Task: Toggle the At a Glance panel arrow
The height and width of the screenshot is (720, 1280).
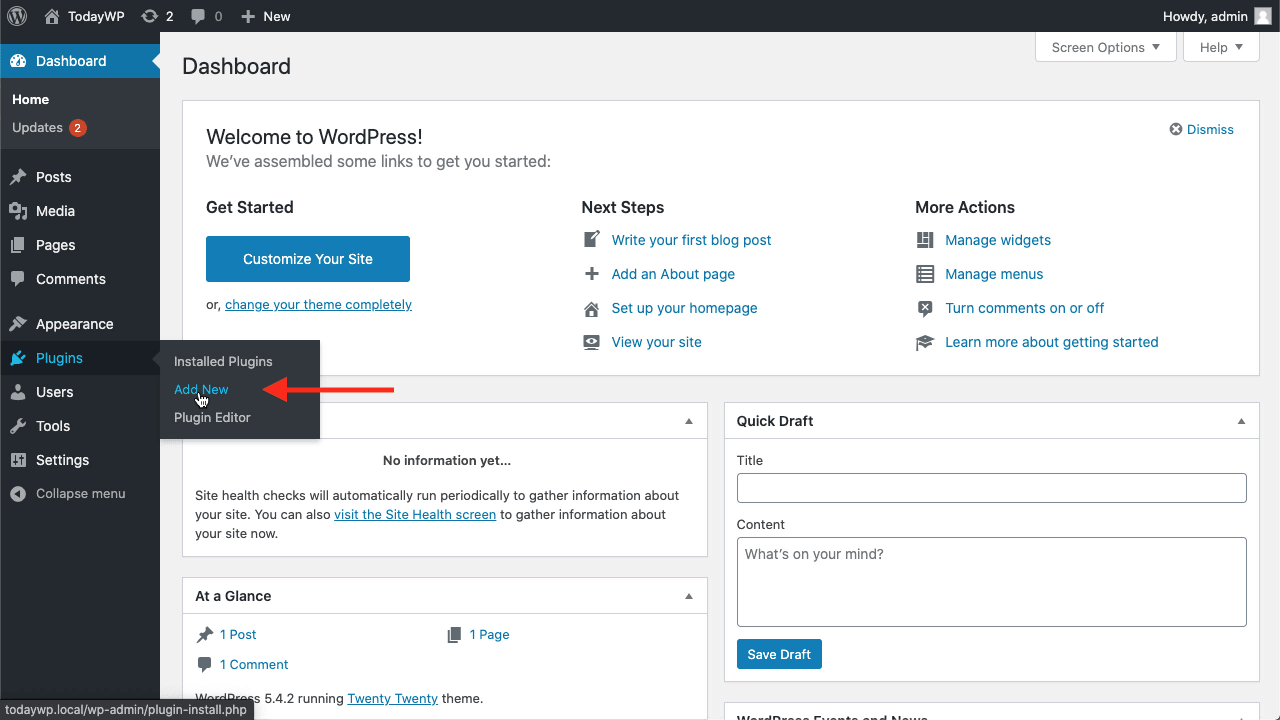Action: [x=688, y=596]
